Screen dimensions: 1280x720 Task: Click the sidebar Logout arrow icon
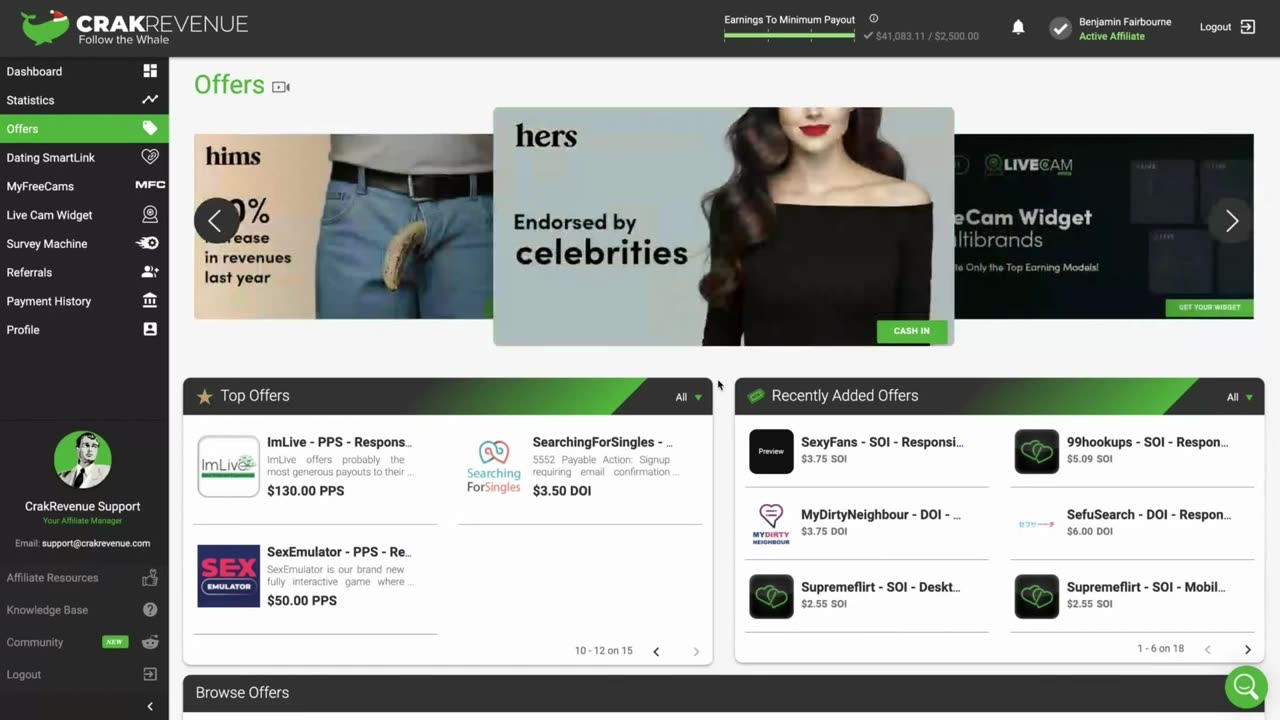pos(150,675)
